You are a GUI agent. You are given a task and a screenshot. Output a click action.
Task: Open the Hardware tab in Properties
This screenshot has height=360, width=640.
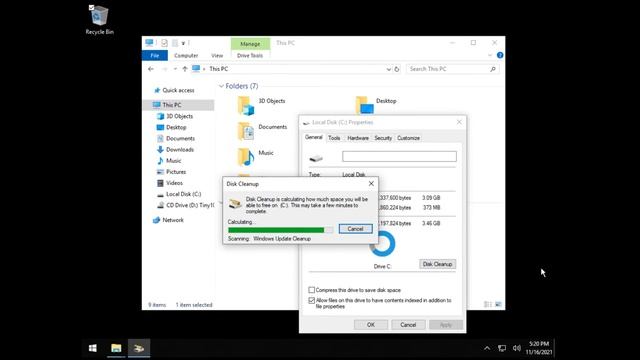pos(358,138)
